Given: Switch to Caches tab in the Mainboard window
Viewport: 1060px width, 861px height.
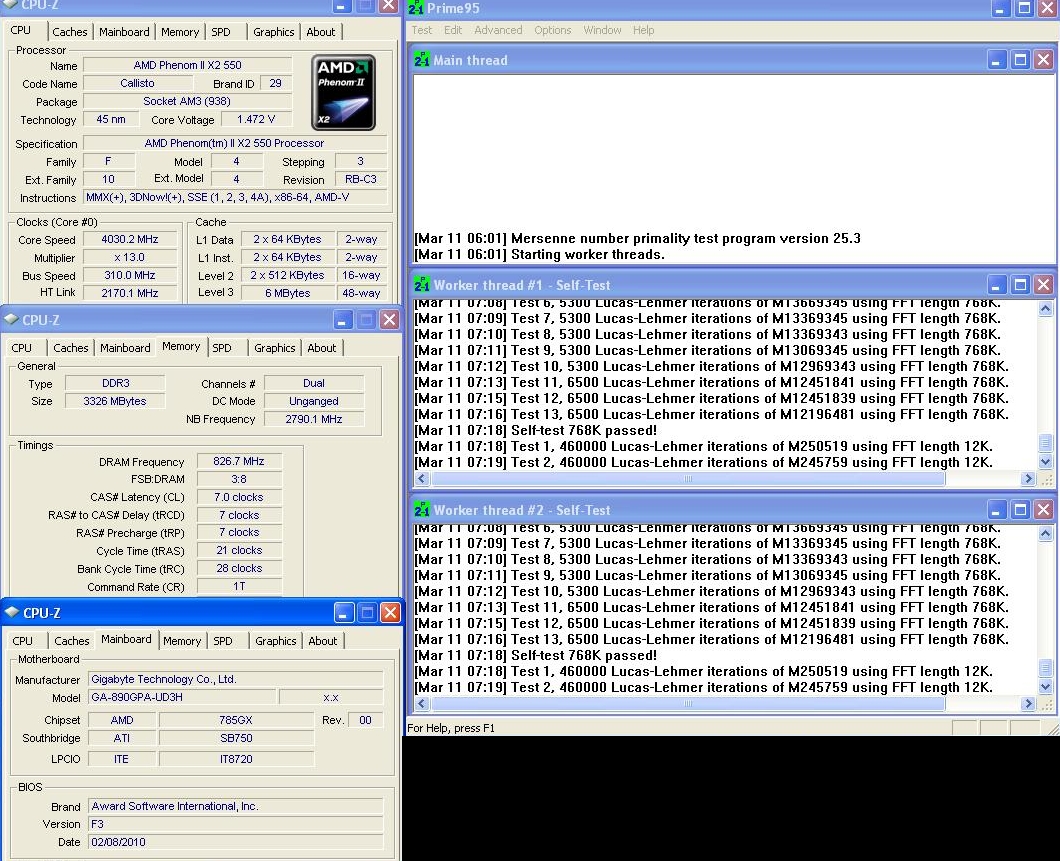Looking at the screenshot, I should (71, 641).
